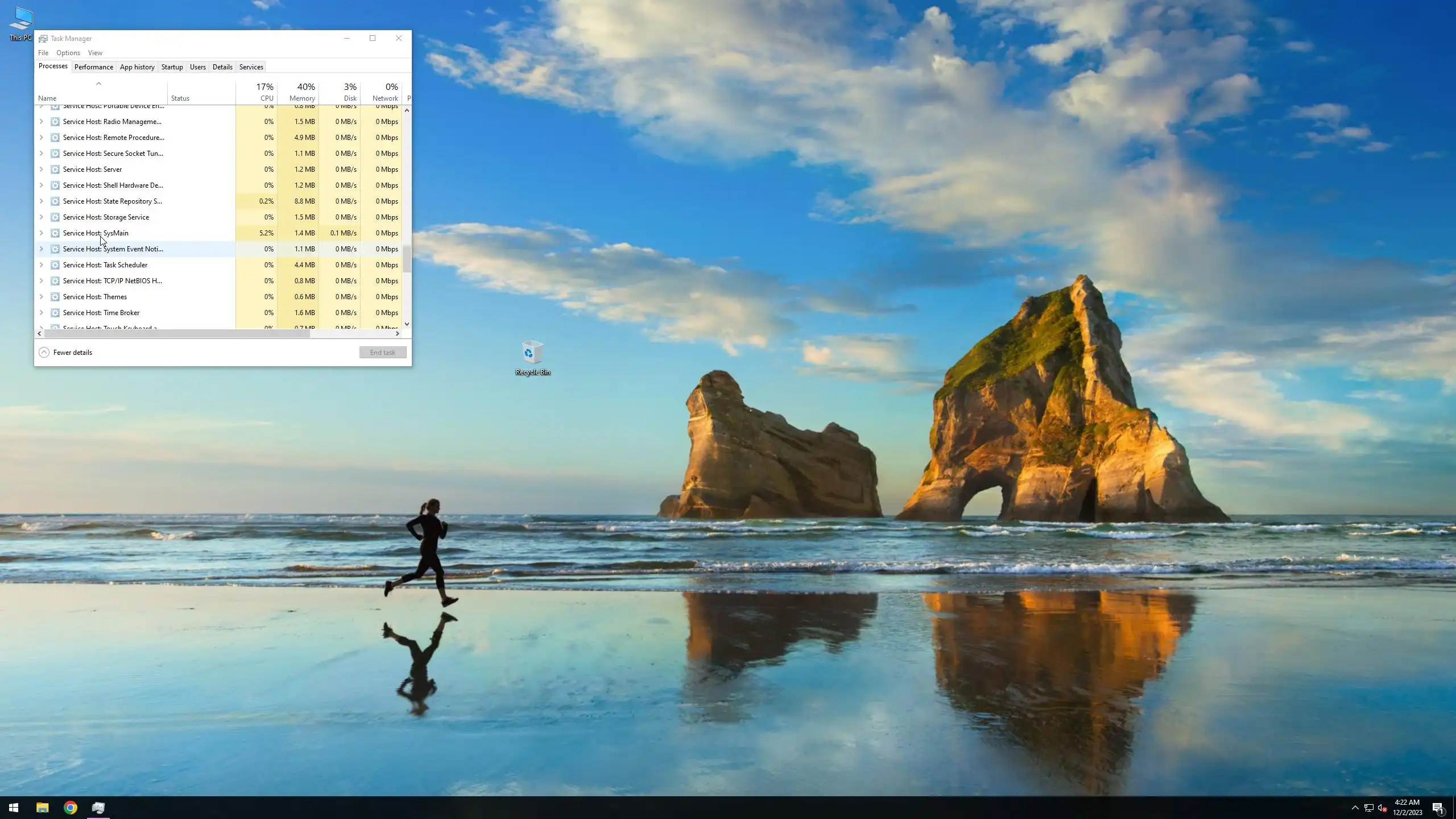1456x819 pixels.
Task: Expand Service Host: Themes row
Action: pyautogui.click(x=41, y=297)
